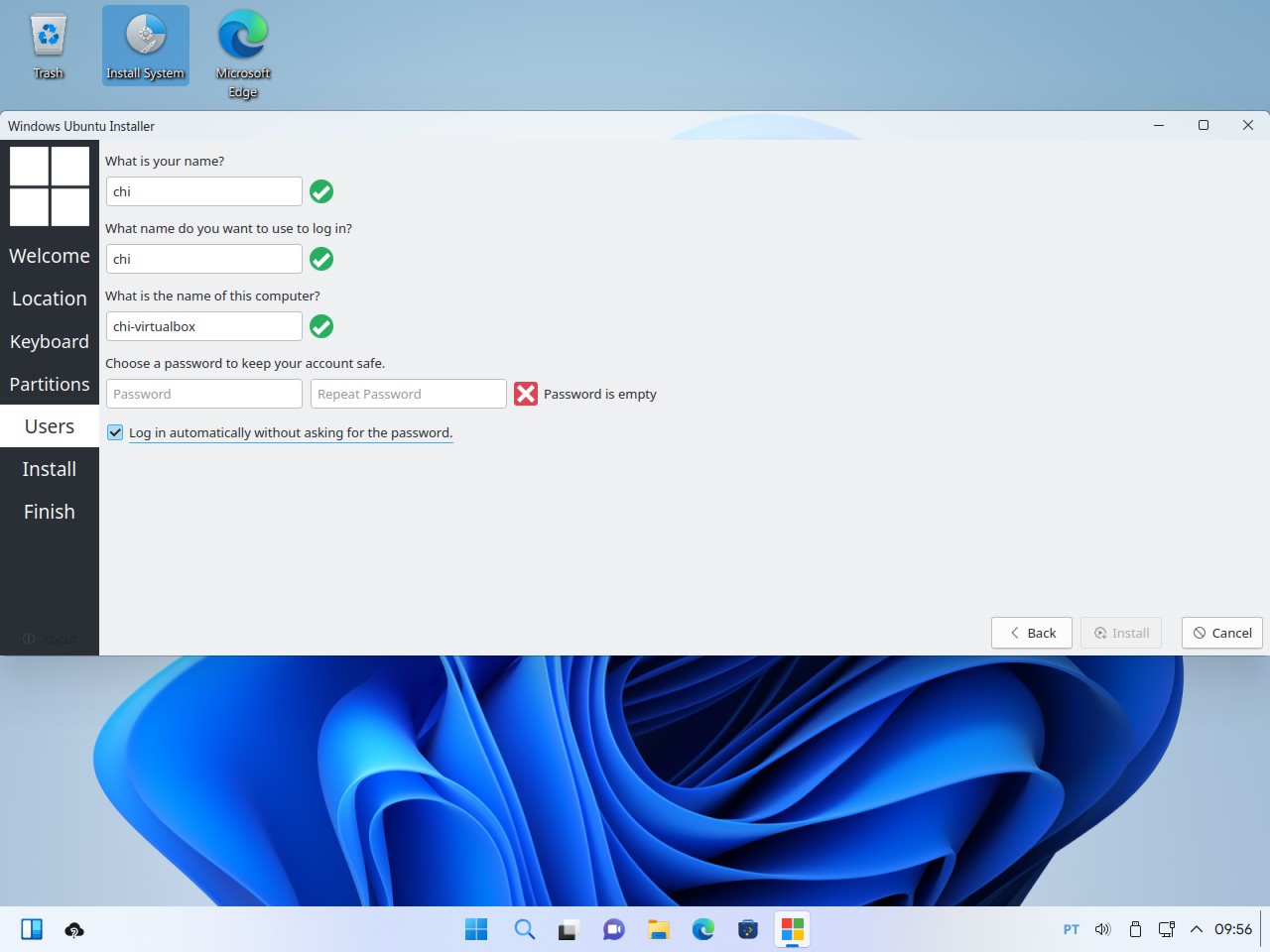This screenshot has width=1270, height=952.
Task: Click the active Windows Ubuntu Installer taskbar icon
Action: (x=793, y=929)
